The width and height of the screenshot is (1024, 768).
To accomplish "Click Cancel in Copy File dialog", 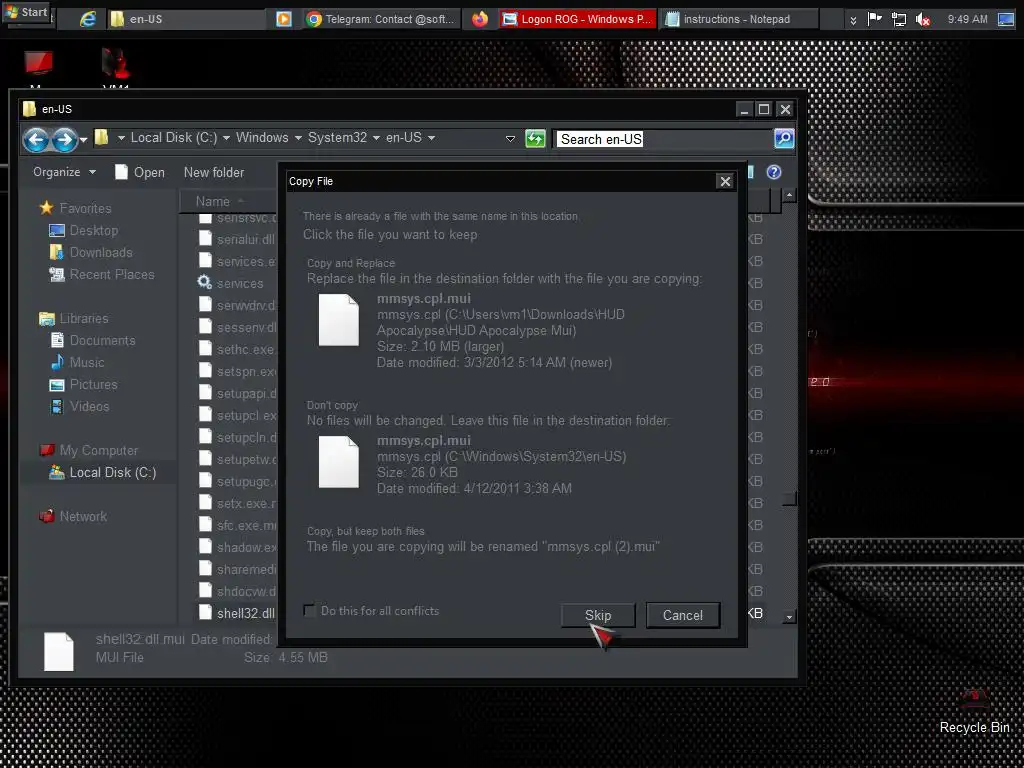I will click(x=682, y=615).
